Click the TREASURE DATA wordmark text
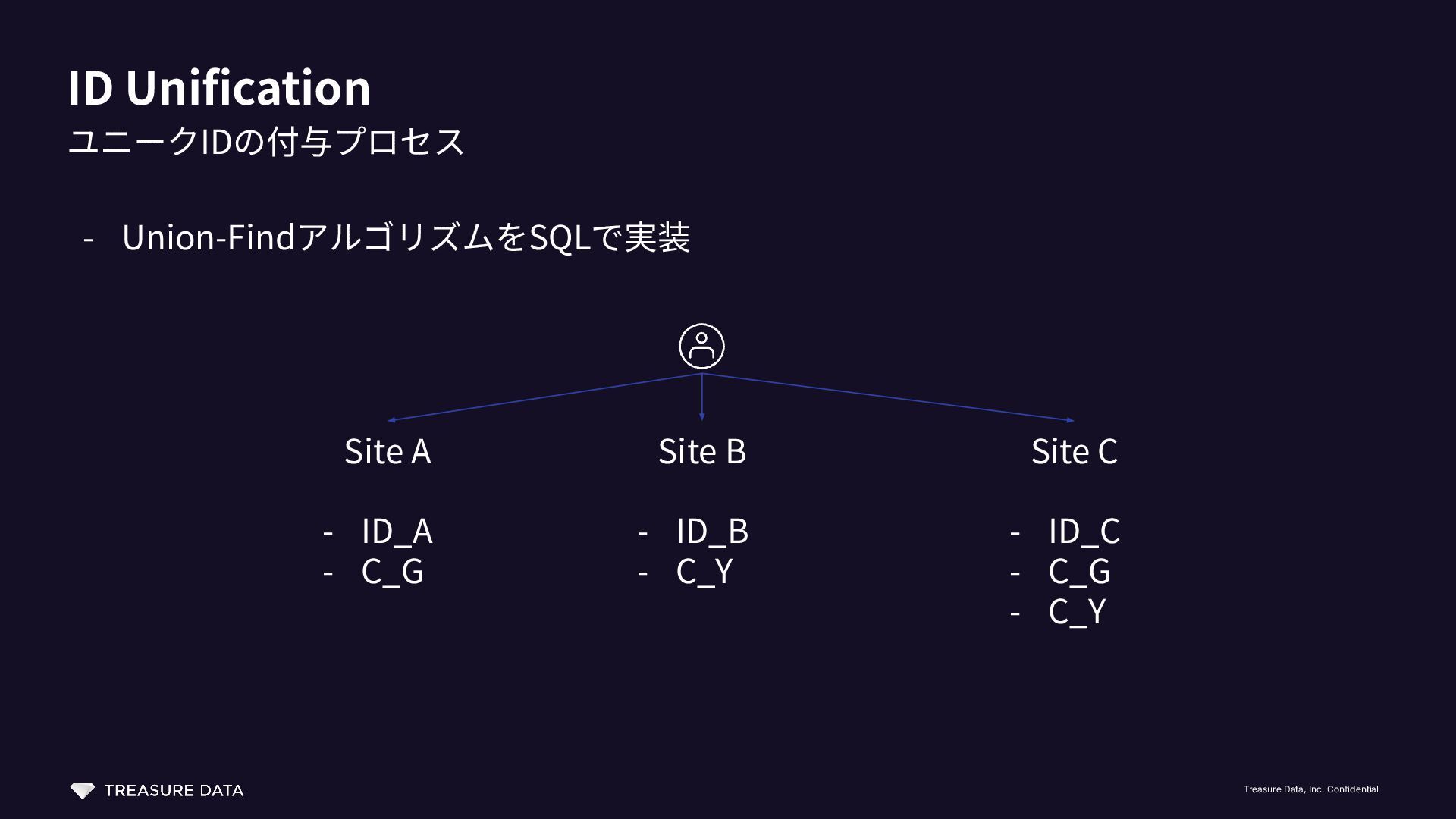Screen dimensions: 1456x819 tap(174, 791)
